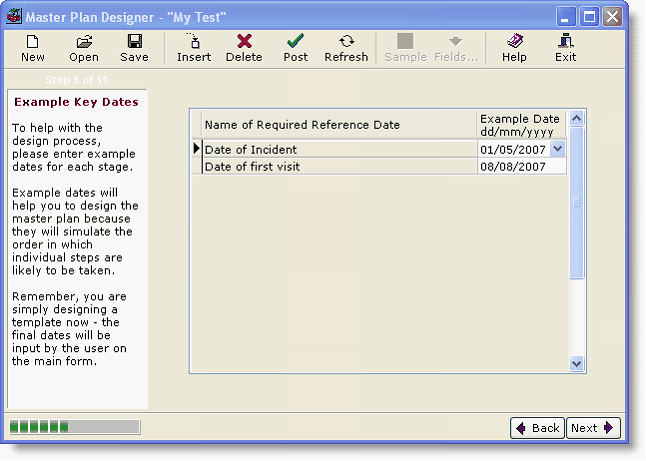Exit the Master Plan Designer
This screenshot has height=461, width=646.
[566, 47]
